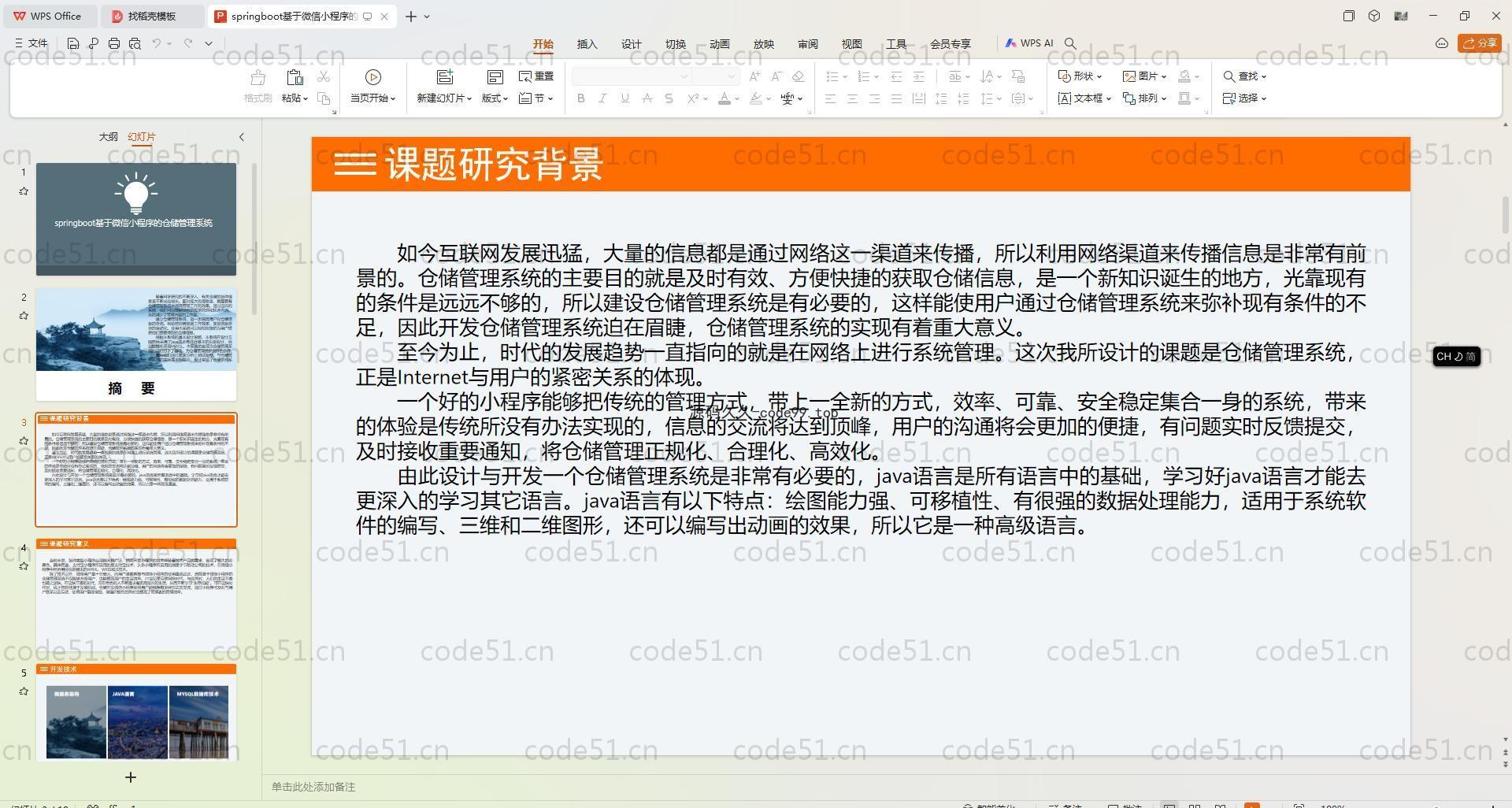Open the File (文件) menu
Image resolution: width=1512 pixels, height=808 pixels.
pyautogui.click(x=31, y=43)
